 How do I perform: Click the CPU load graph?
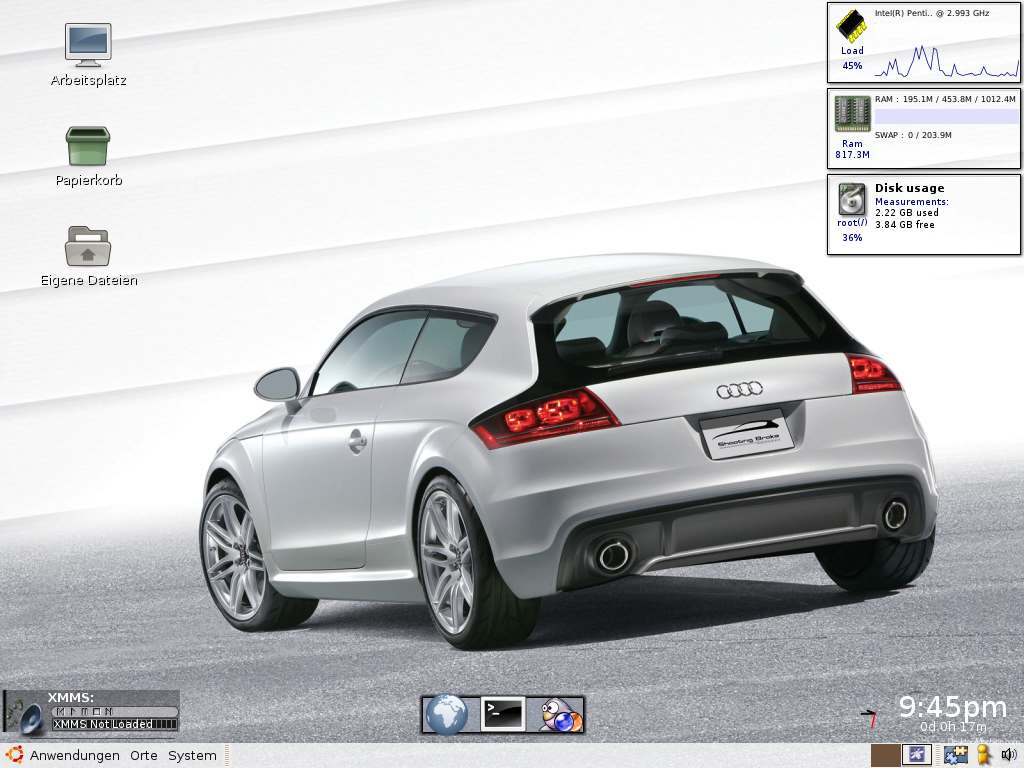coord(946,60)
